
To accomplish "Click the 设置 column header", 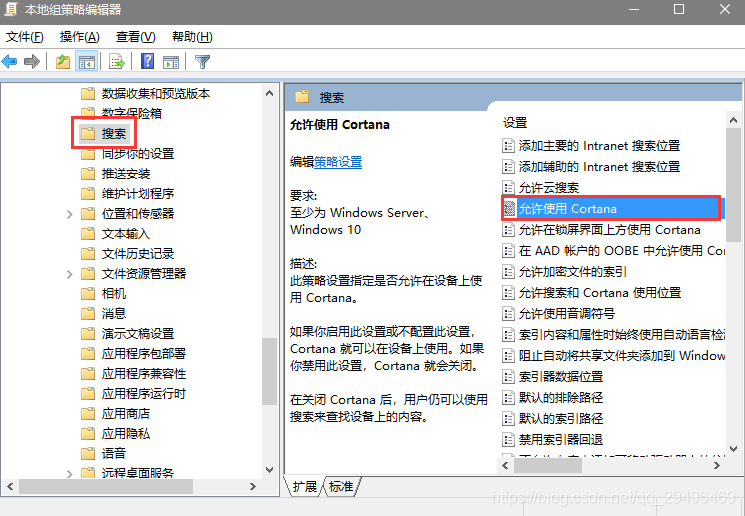I will pos(515,123).
